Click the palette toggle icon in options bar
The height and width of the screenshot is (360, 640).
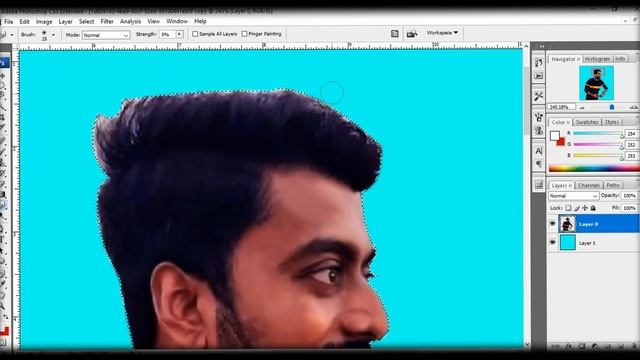(395, 34)
